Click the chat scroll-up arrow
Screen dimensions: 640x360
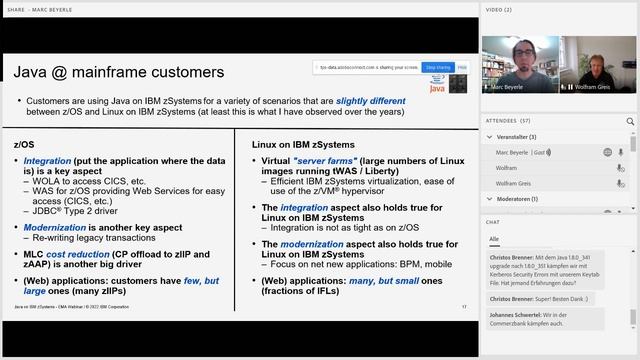tap(633, 252)
